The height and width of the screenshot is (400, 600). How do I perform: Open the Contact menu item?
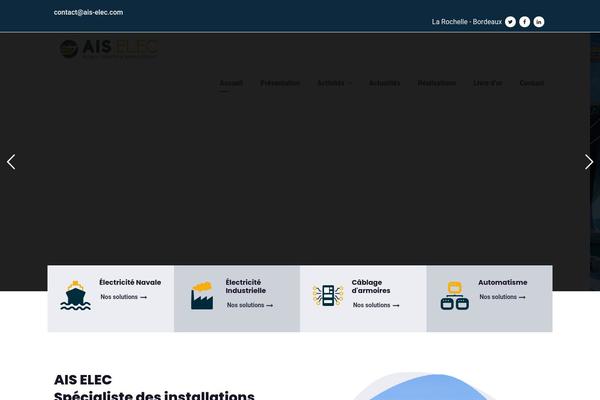[532, 83]
